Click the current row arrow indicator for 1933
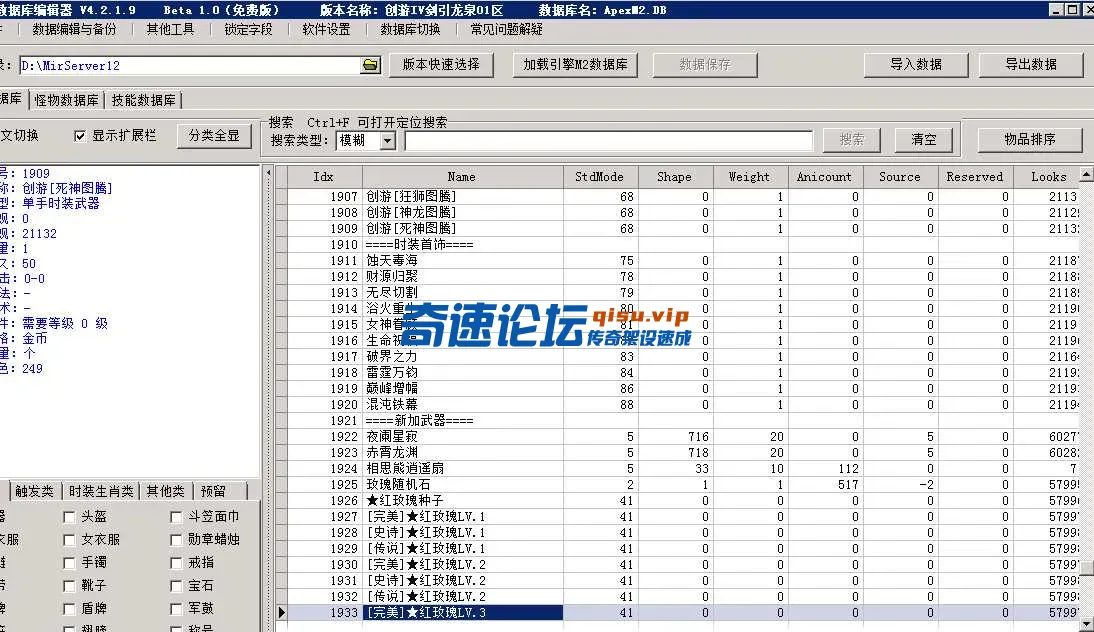The height and width of the screenshot is (632, 1094). 281,612
